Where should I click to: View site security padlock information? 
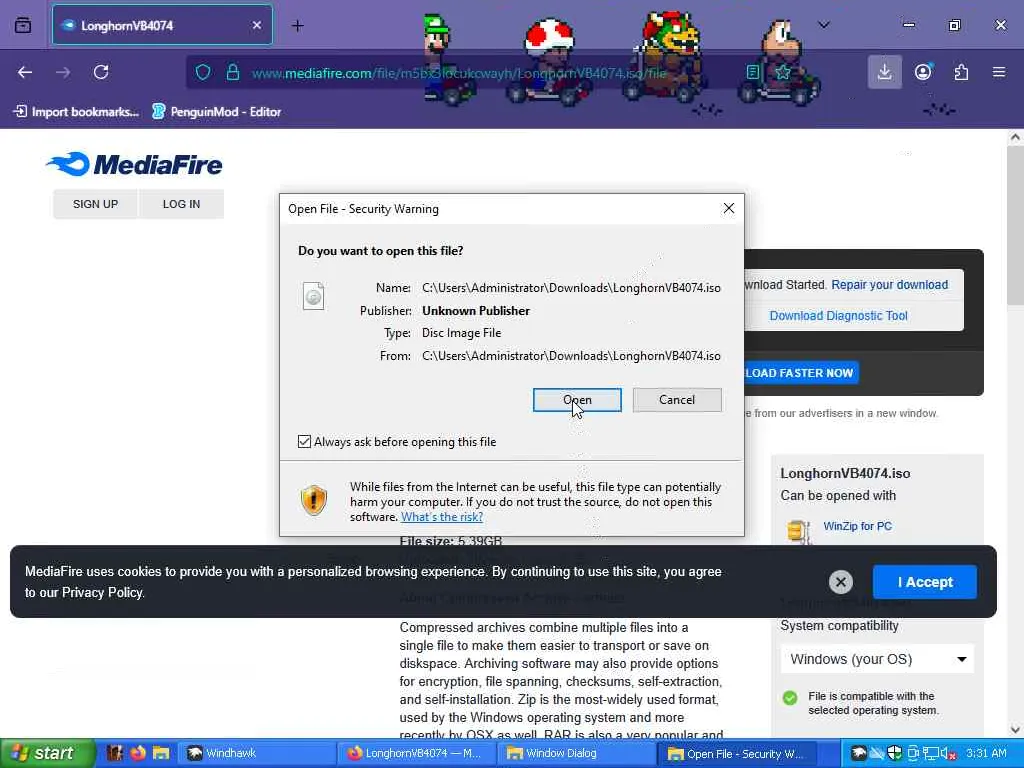tap(232, 72)
